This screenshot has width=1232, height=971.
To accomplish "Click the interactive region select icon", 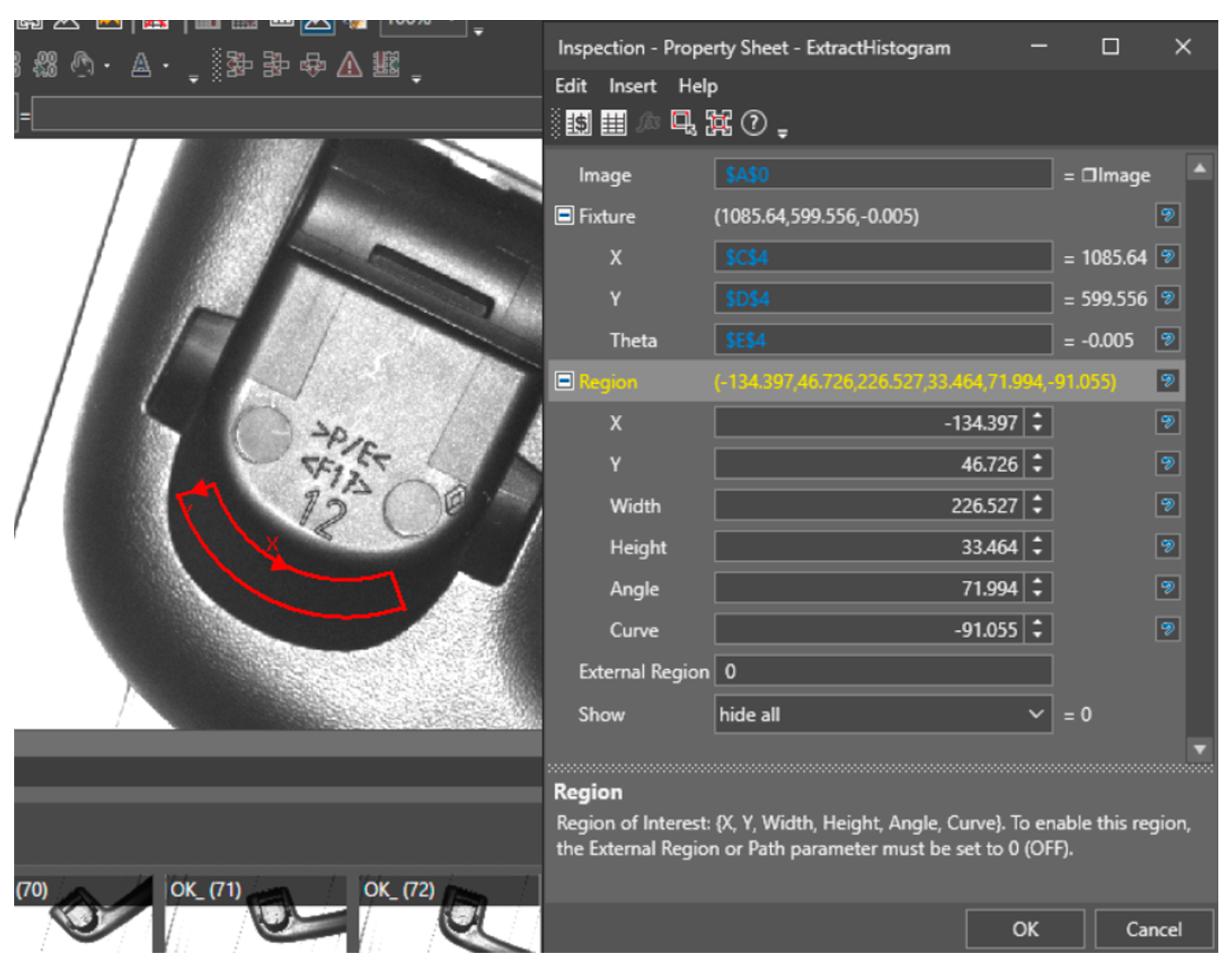I will (x=682, y=123).
